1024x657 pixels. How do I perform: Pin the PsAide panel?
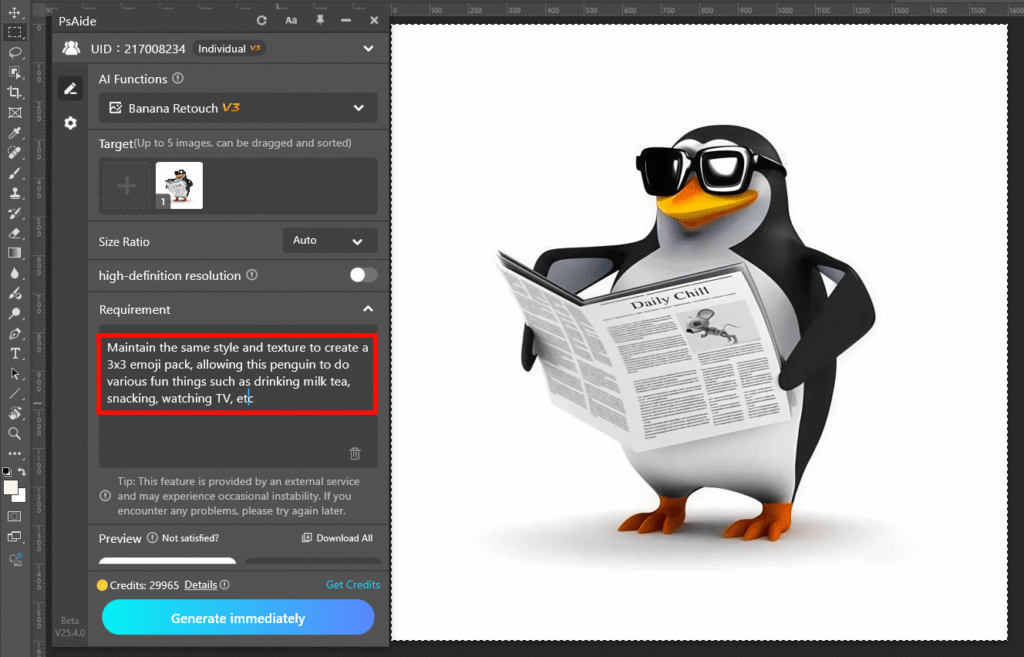(320, 20)
